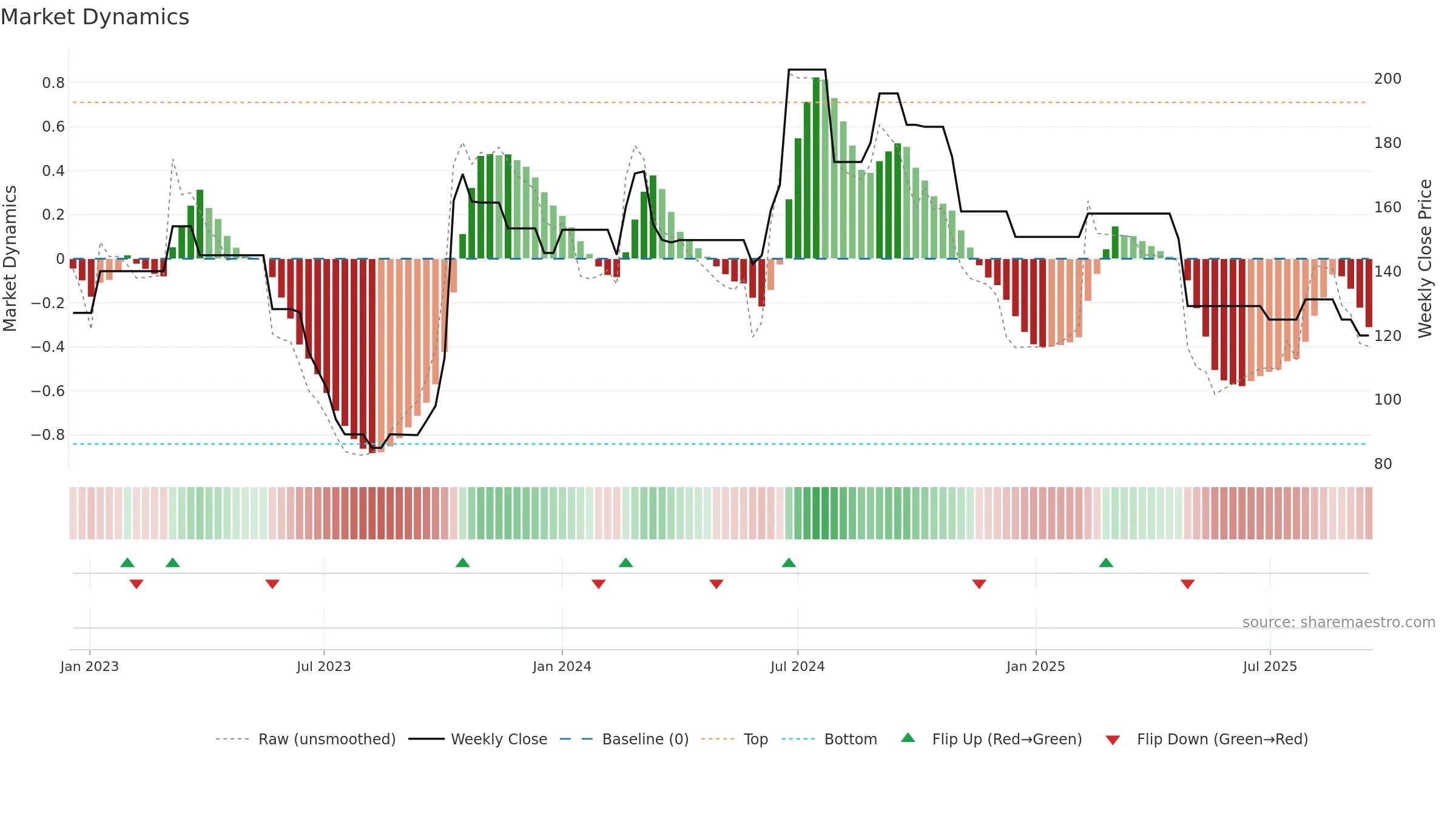
Task: Click the Flip Down (Green→Red) legend label
Action: tap(1222, 739)
